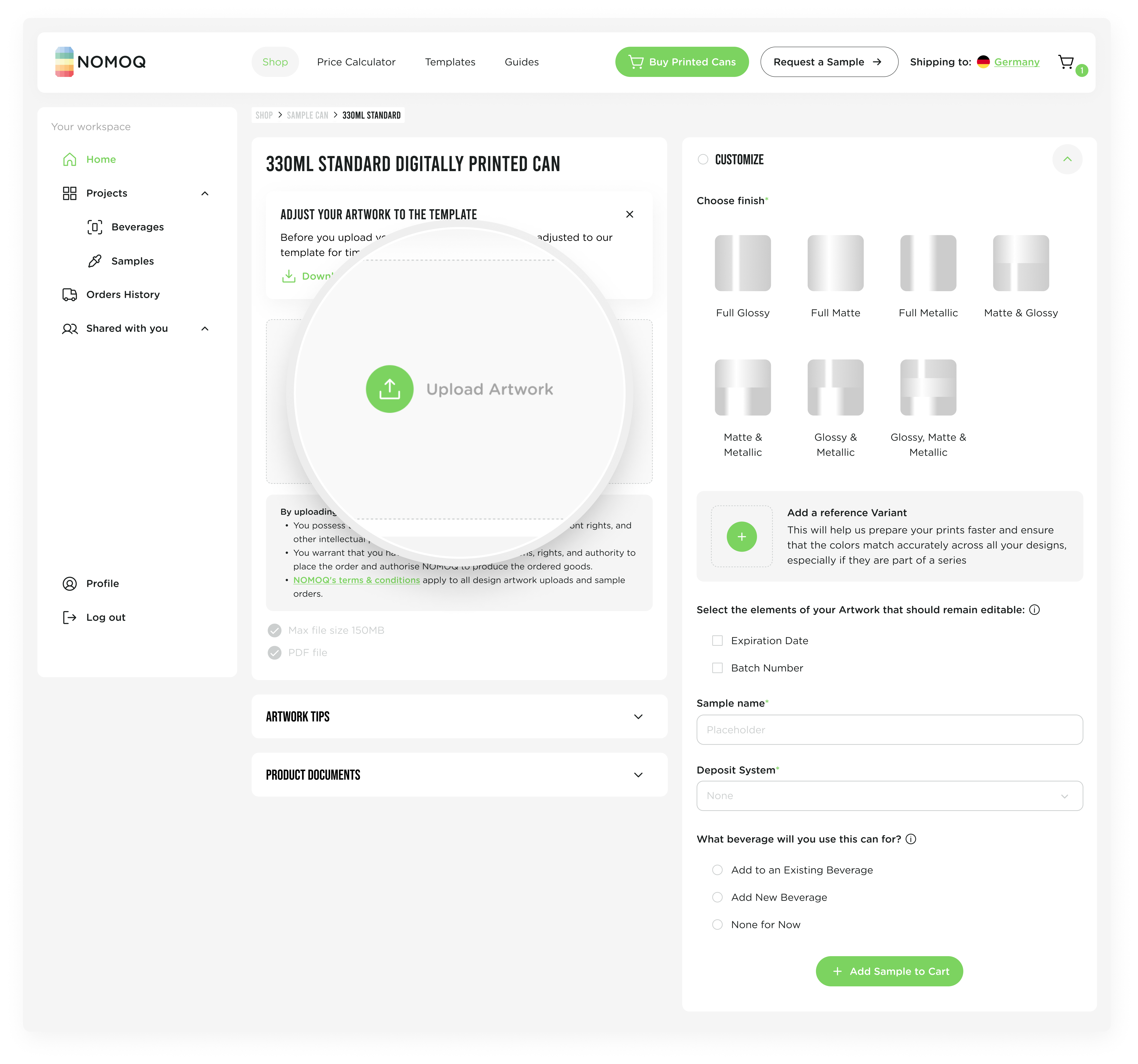This screenshot has height=1064, width=1138.
Task: Collapse the Customize panel chevron
Action: pos(1067,159)
